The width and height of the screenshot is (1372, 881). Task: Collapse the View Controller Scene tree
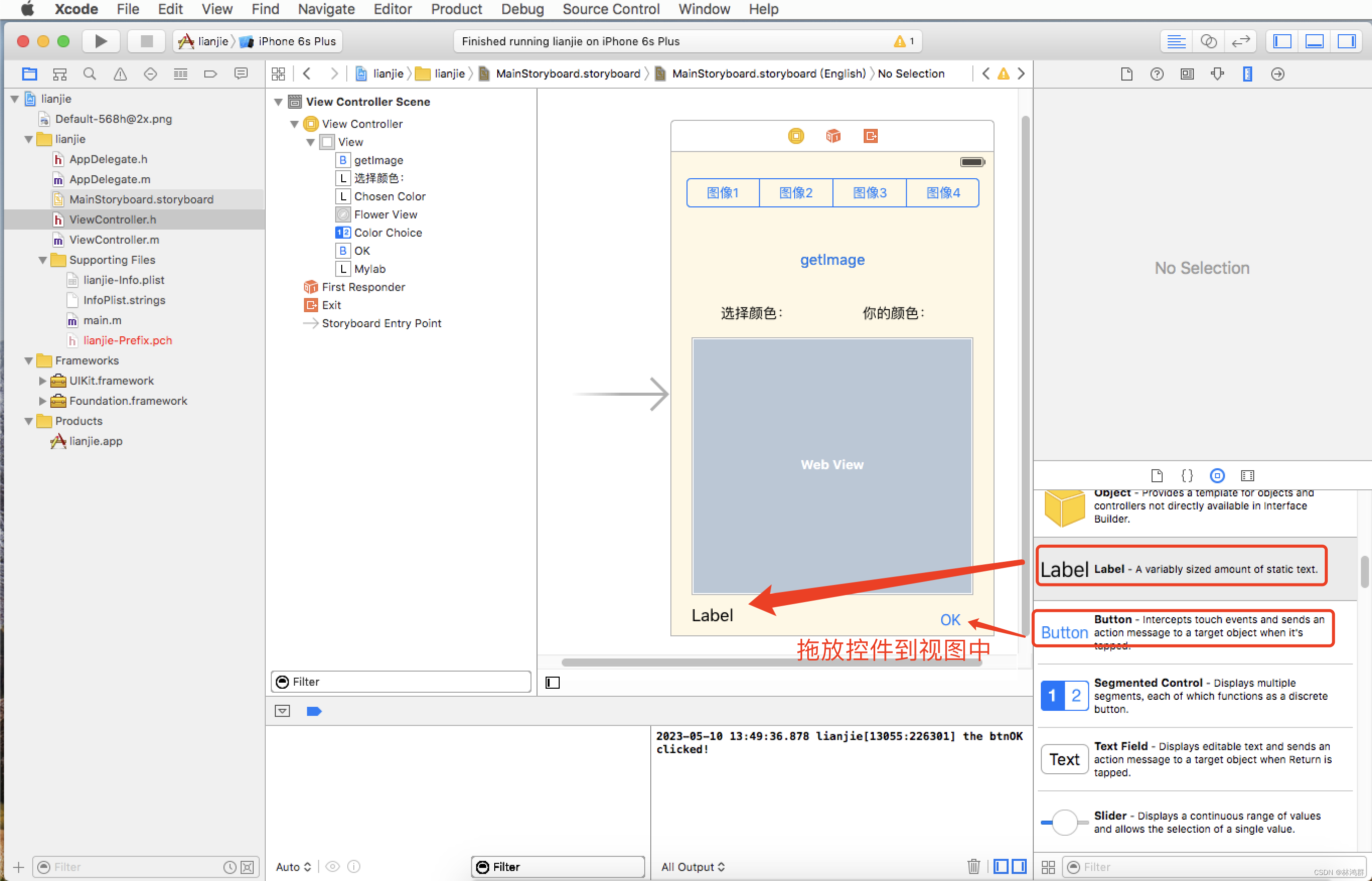278,101
